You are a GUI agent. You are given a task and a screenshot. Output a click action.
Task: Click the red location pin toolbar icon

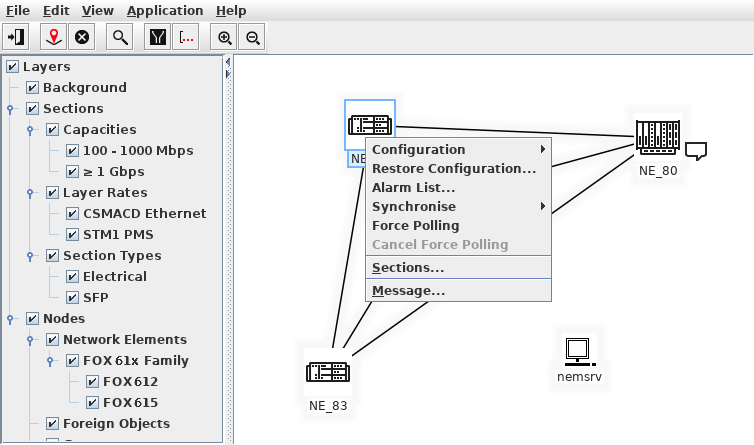click(x=55, y=38)
